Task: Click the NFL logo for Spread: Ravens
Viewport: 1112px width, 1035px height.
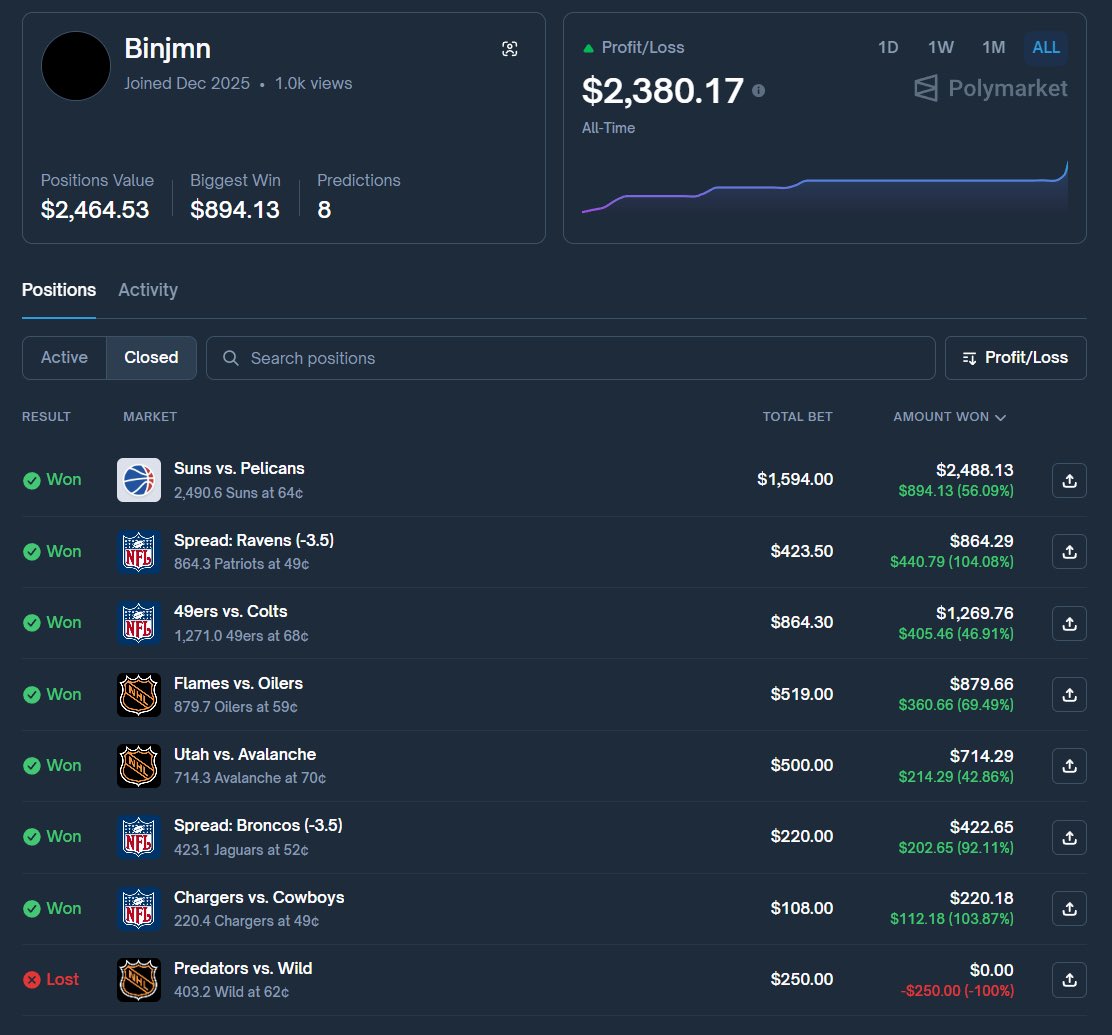Action: (139, 551)
